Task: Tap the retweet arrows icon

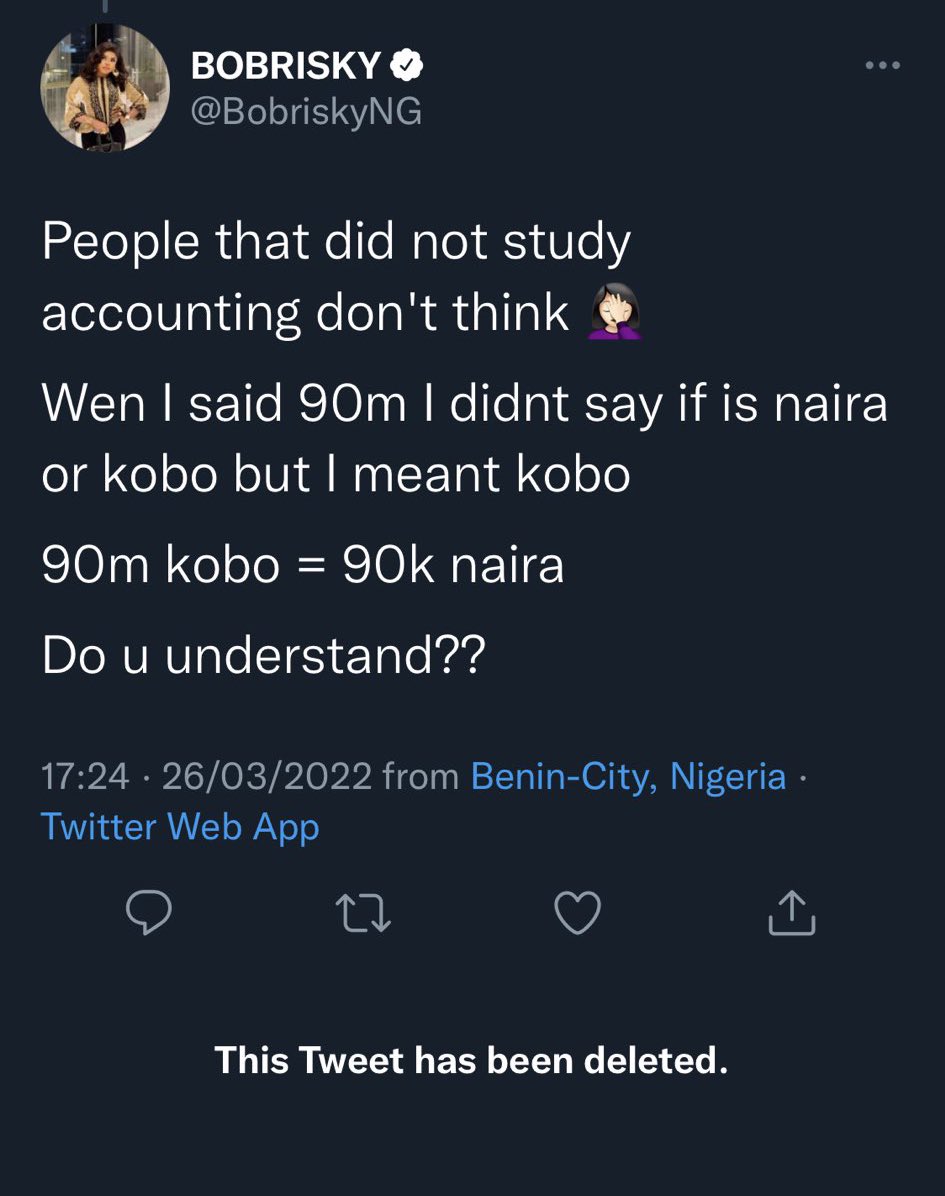Action: 363,913
